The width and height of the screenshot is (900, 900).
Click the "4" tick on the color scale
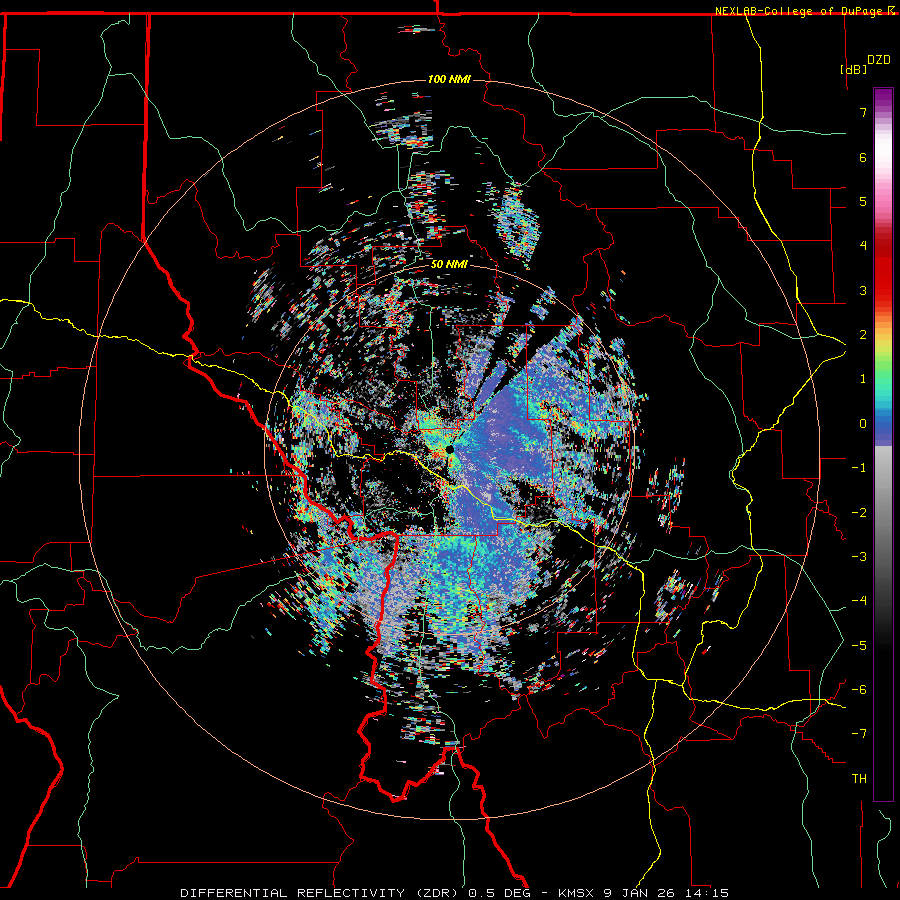pyautogui.click(x=863, y=245)
